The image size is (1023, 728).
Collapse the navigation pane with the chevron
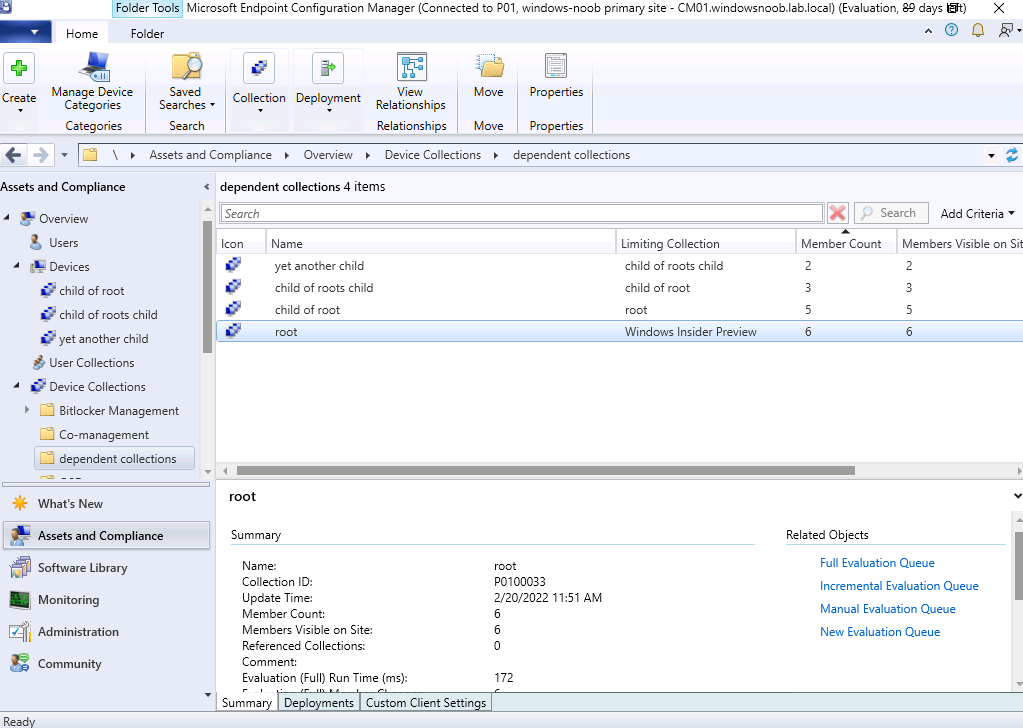pos(207,187)
